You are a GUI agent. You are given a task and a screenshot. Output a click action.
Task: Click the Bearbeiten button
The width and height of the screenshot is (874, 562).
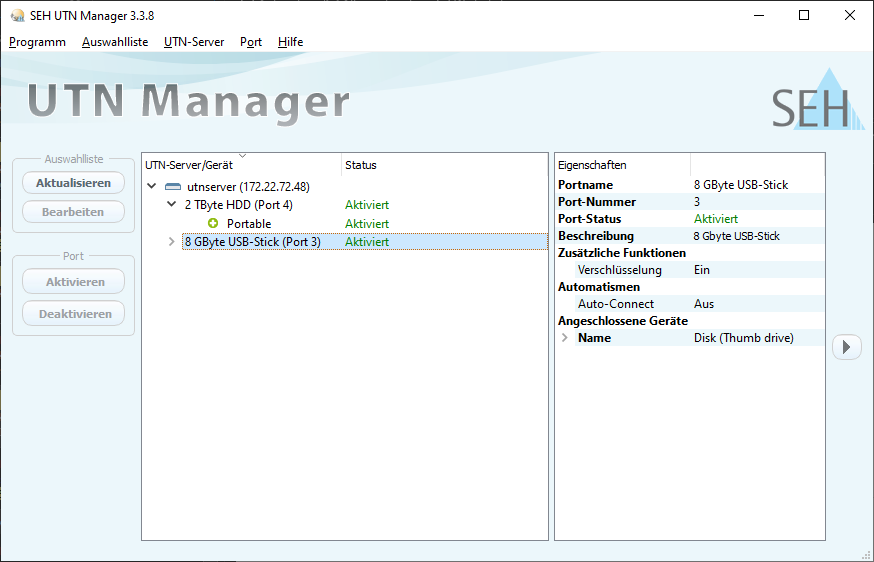click(73, 212)
